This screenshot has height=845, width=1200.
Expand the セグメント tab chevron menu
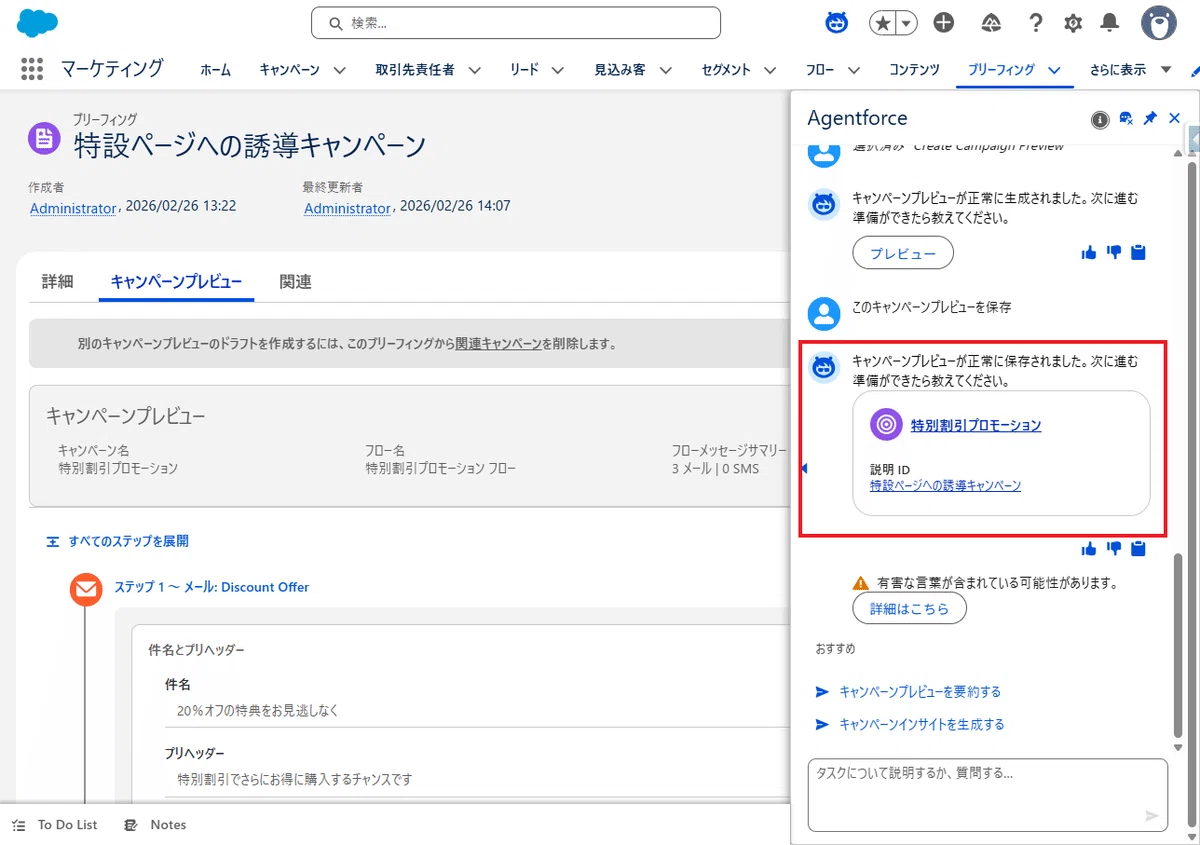click(x=770, y=70)
